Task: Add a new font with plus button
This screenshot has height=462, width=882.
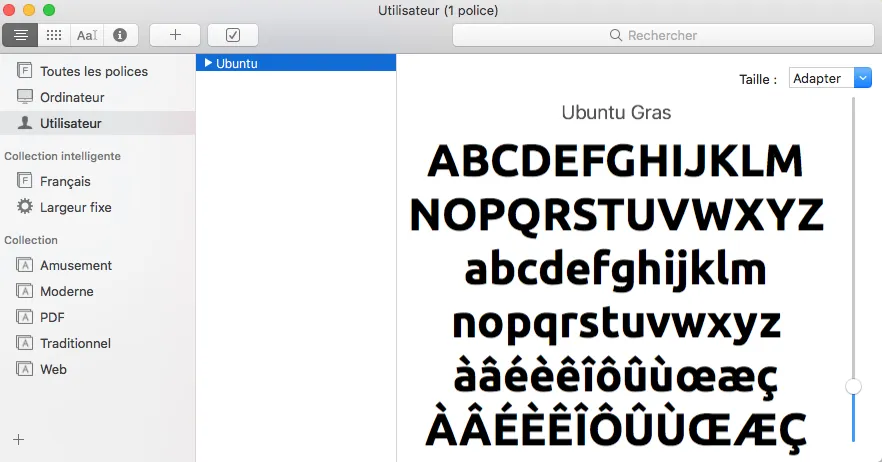Action: point(175,35)
